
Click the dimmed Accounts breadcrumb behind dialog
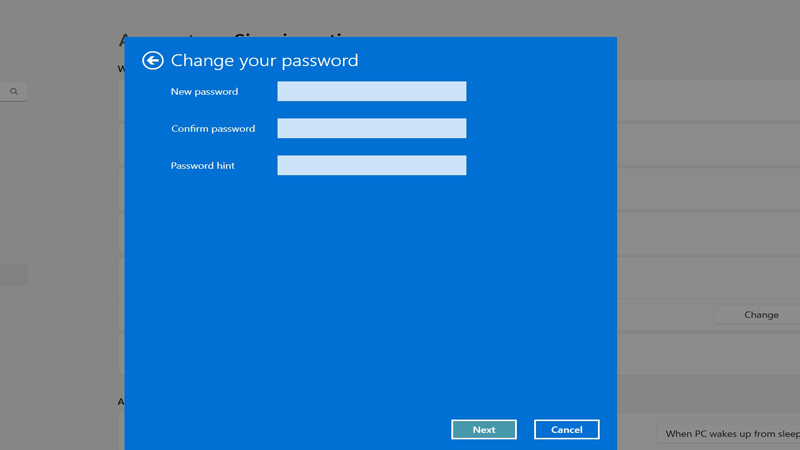(121, 40)
